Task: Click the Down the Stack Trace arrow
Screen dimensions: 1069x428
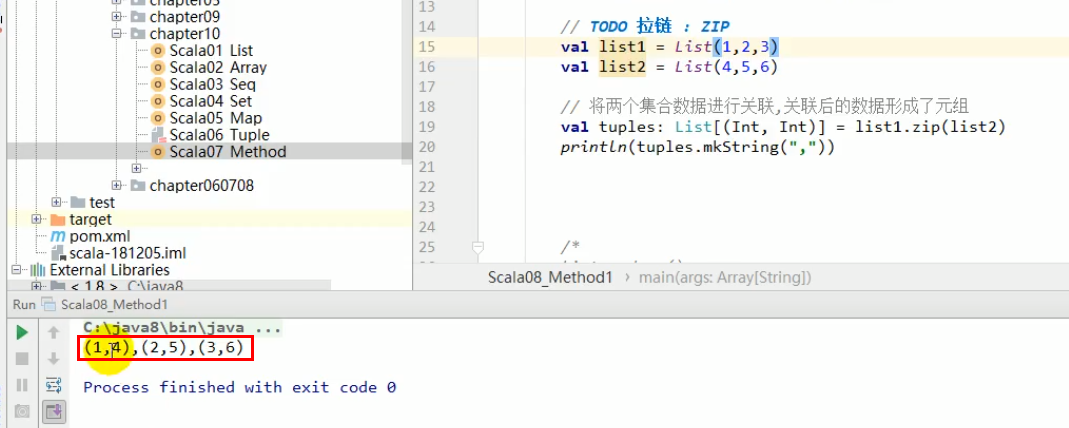Action: click(54, 358)
